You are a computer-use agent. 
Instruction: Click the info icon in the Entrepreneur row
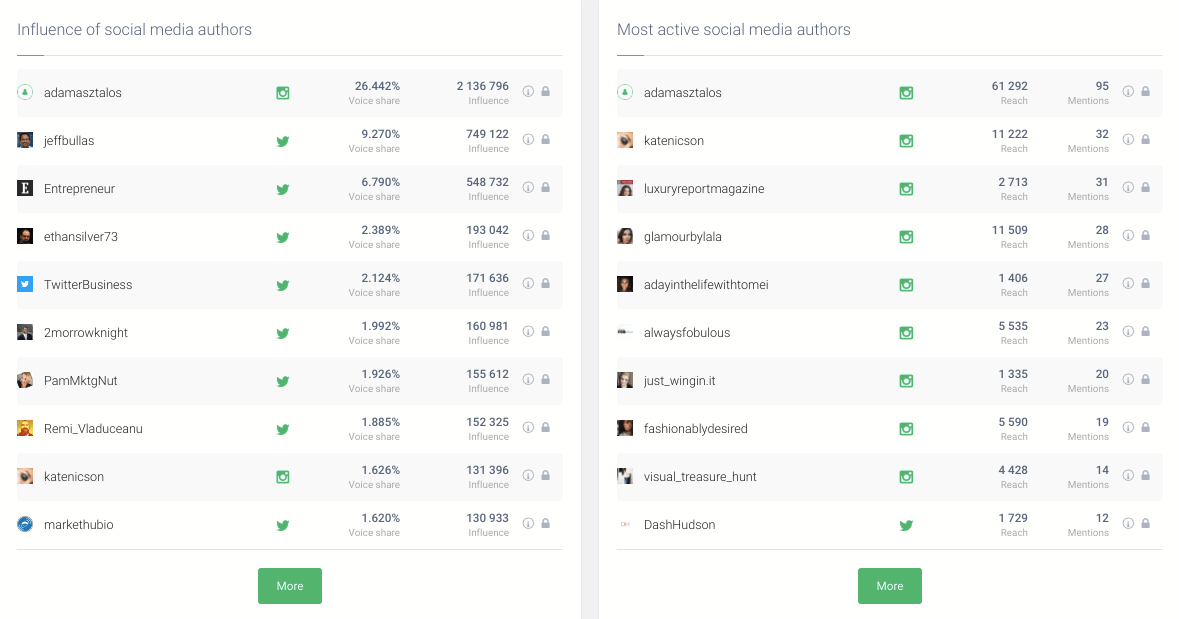click(528, 187)
